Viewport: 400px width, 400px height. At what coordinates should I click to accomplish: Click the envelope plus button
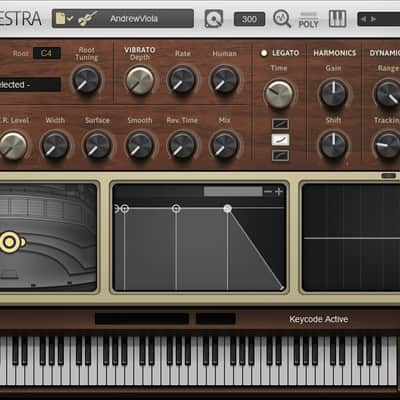click(x=278, y=192)
